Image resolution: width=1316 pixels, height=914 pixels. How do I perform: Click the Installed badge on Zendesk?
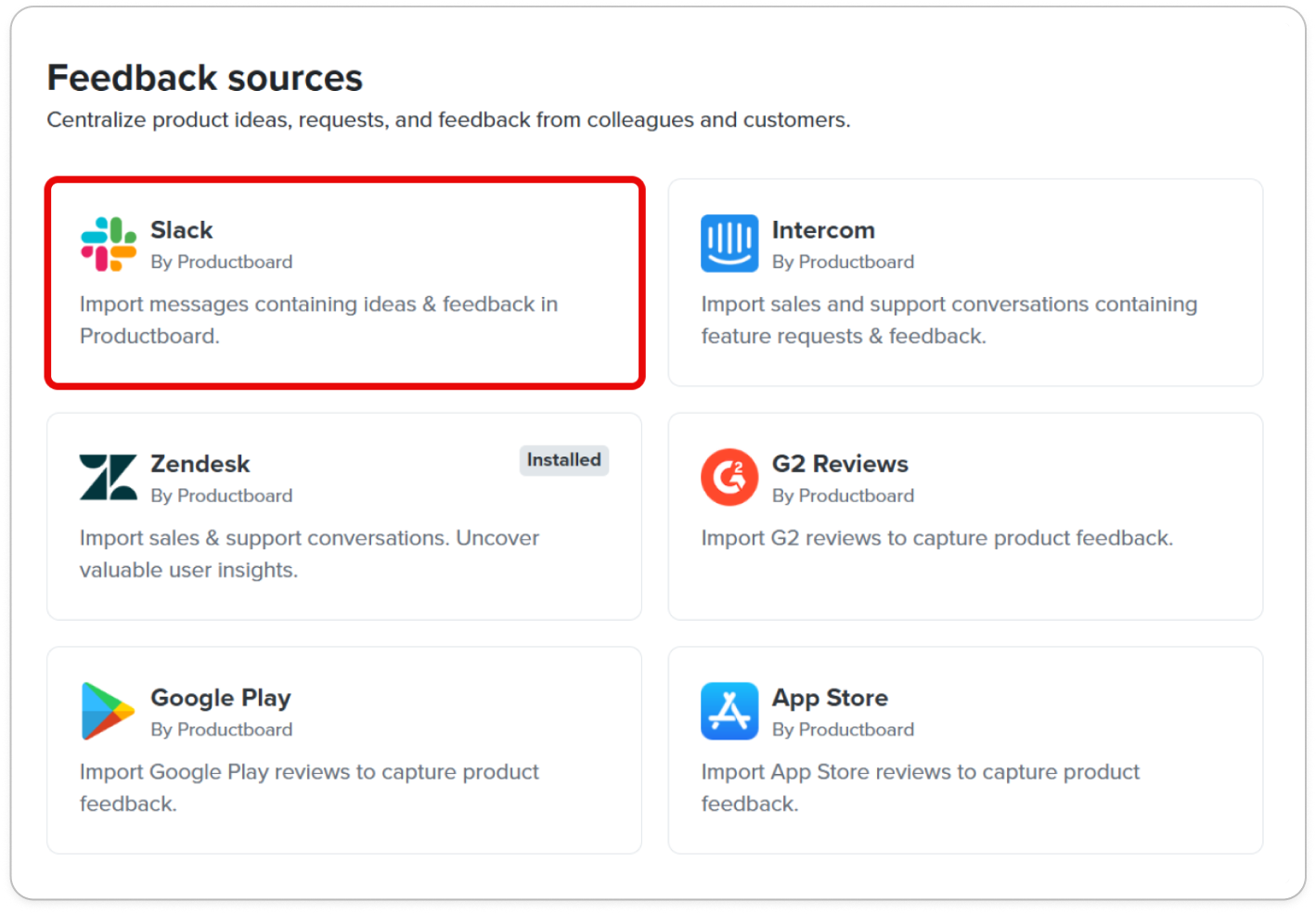click(x=564, y=460)
